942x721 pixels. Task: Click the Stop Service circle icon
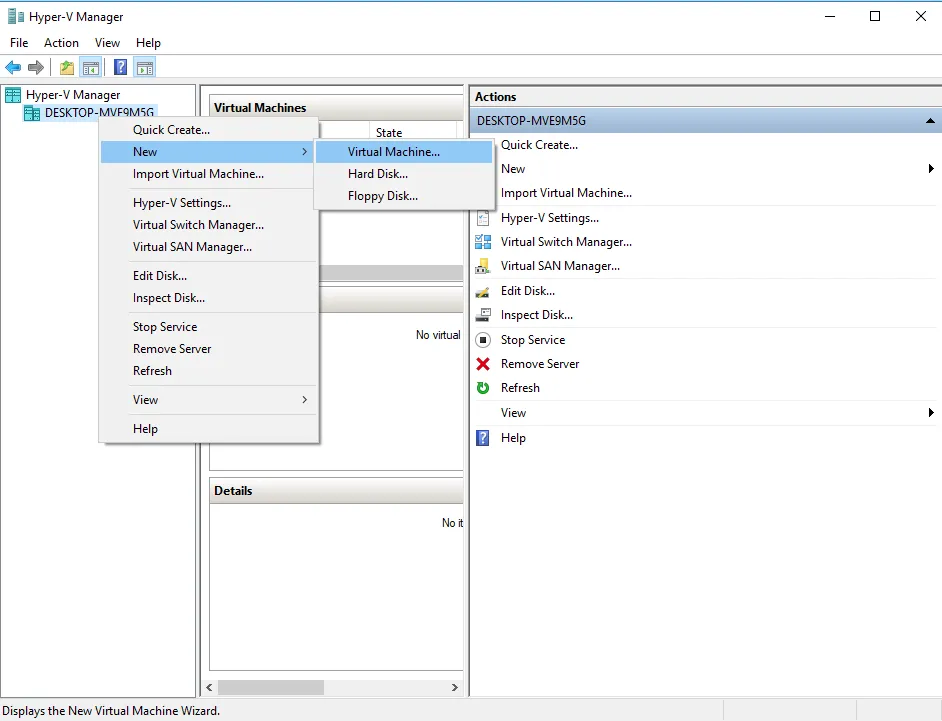(x=483, y=340)
